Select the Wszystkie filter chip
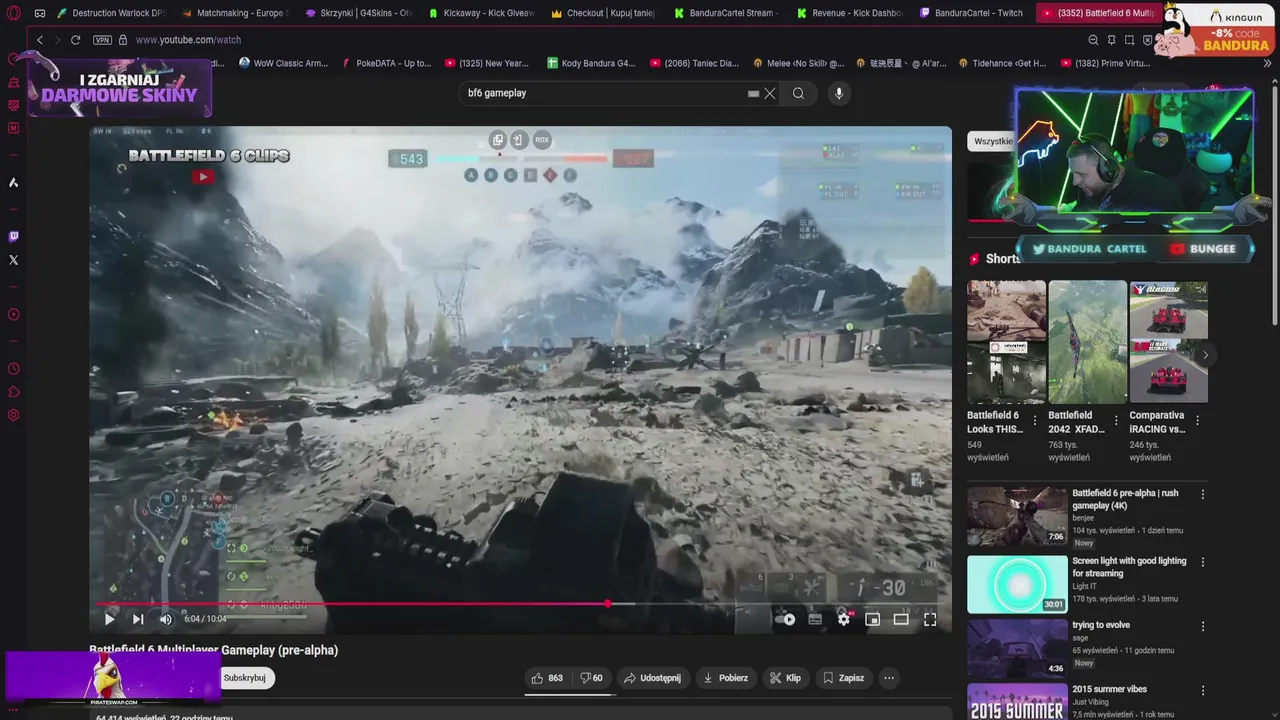The height and width of the screenshot is (720, 1280). pos(991,141)
